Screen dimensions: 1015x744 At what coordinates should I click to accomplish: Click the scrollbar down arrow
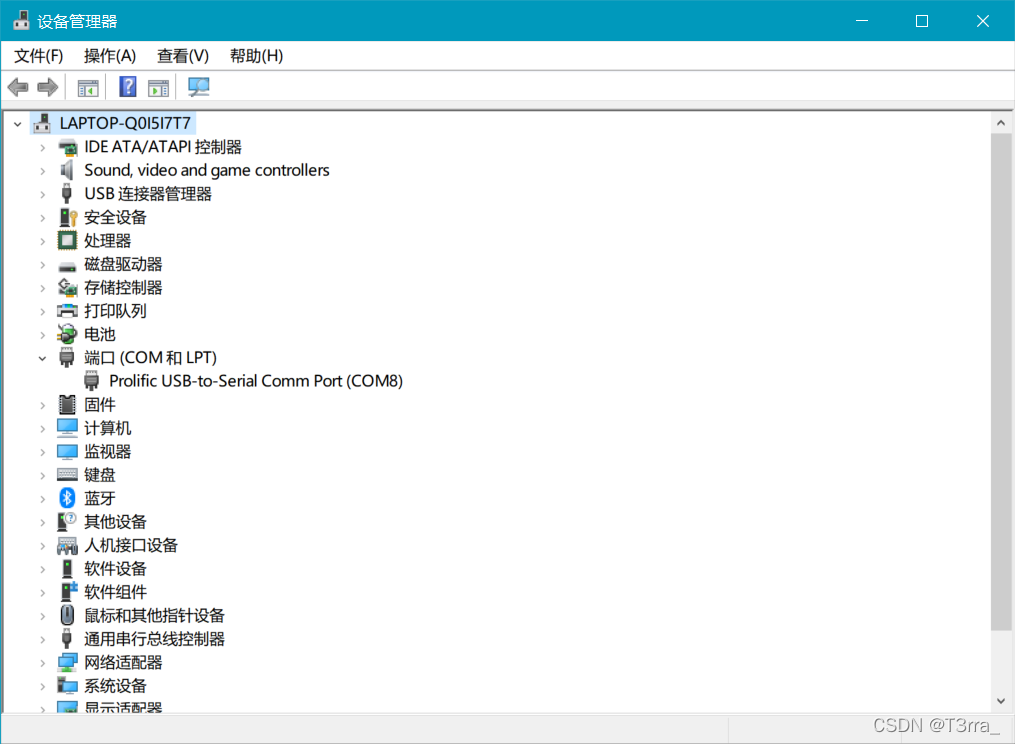tap(1001, 701)
